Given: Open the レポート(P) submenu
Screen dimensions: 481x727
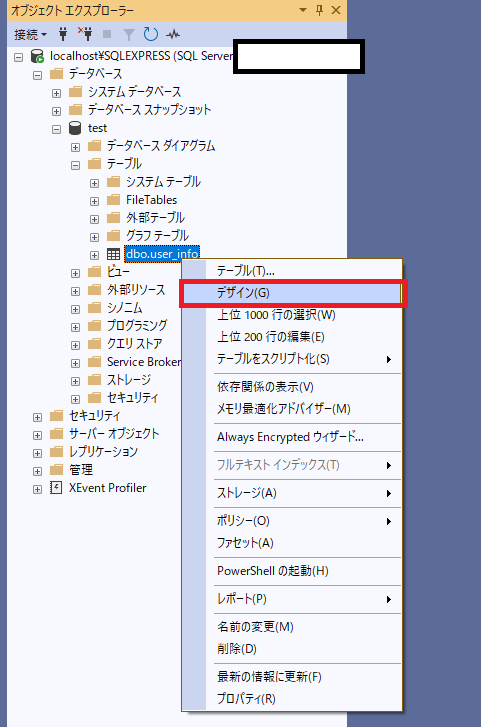Looking at the screenshot, I should click(x=292, y=599).
